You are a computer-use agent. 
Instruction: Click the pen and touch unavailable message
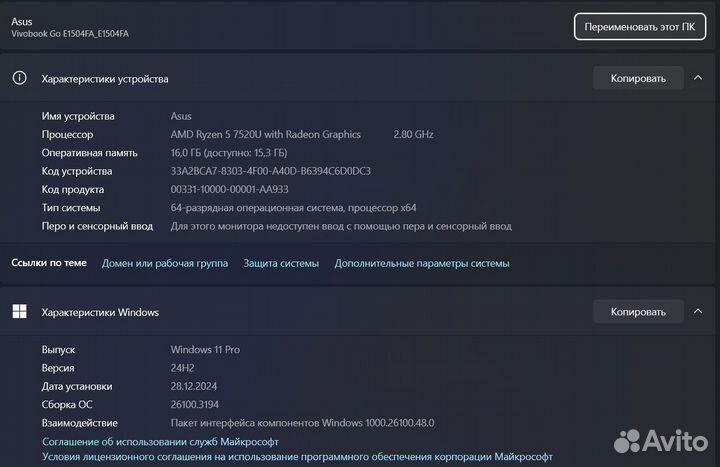click(x=341, y=226)
